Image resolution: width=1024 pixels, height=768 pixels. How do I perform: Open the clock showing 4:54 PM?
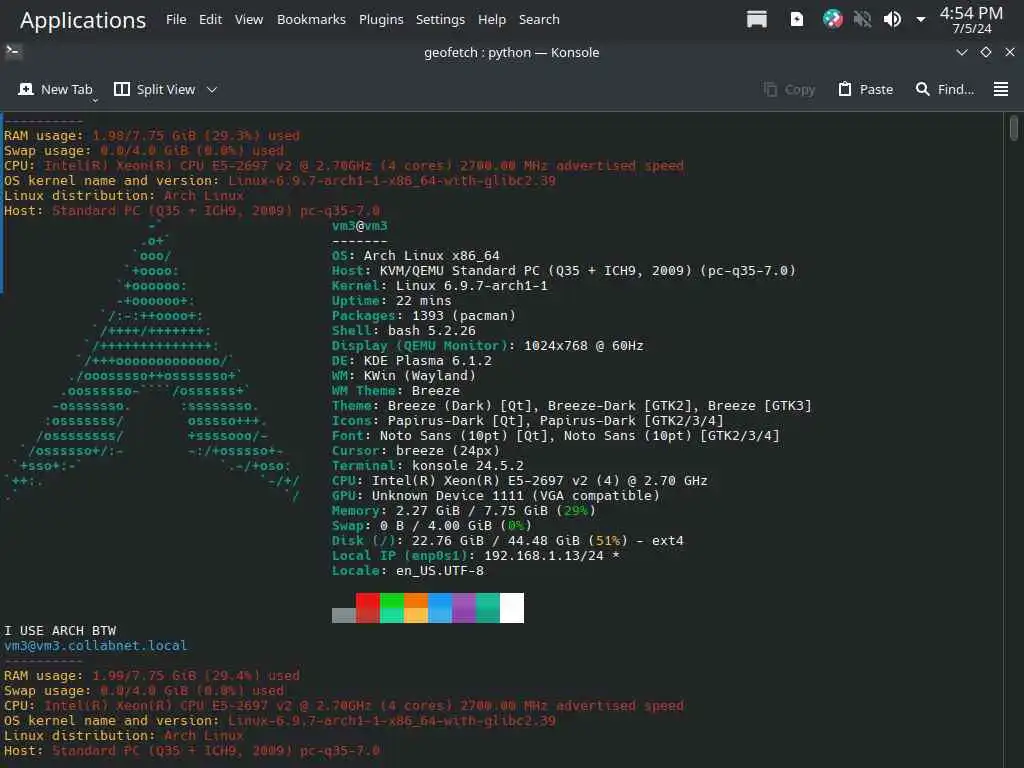pyautogui.click(x=971, y=20)
